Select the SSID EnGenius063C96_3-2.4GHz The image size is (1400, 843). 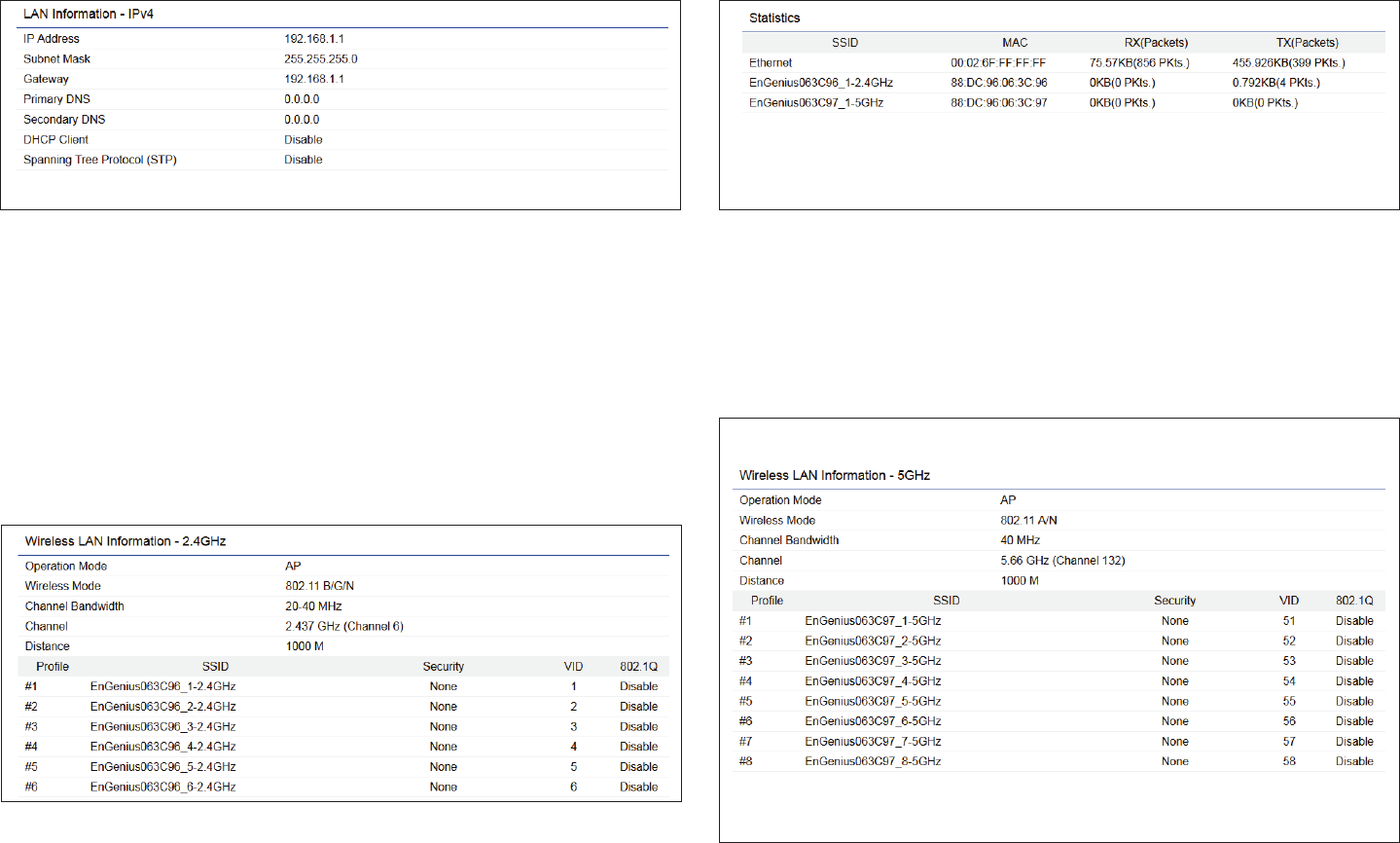point(163,727)
